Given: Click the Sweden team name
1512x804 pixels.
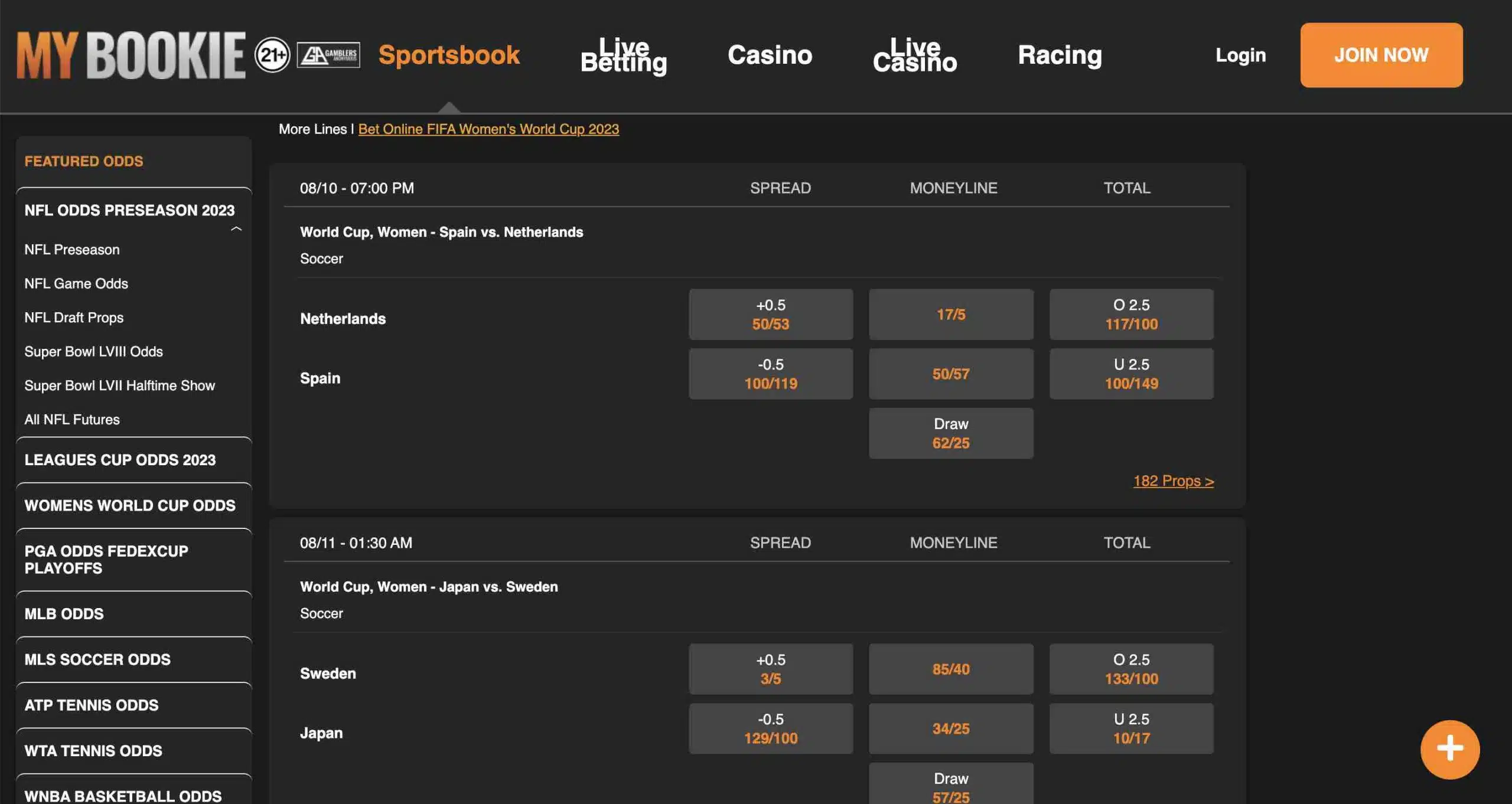Looking at the screenshot, I should (x=328, y=674).
